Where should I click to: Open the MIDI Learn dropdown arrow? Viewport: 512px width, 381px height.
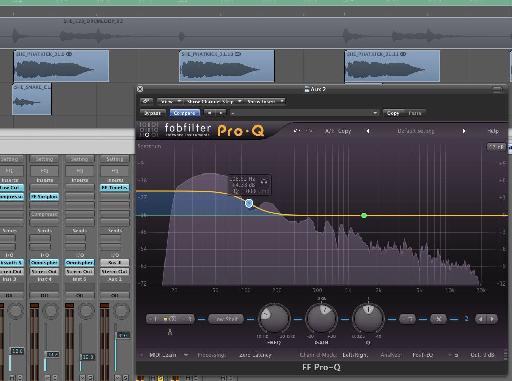186,355
